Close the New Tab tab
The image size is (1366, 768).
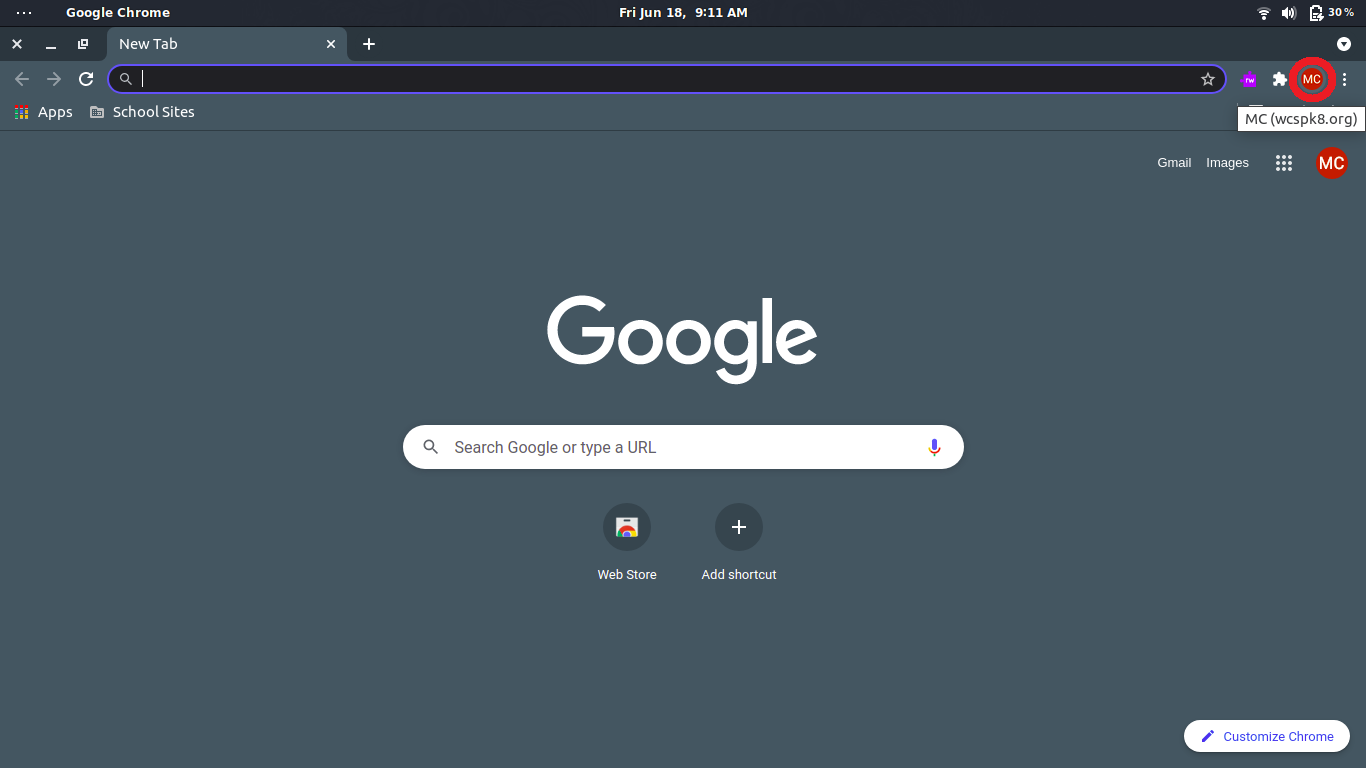click(331, 44)
